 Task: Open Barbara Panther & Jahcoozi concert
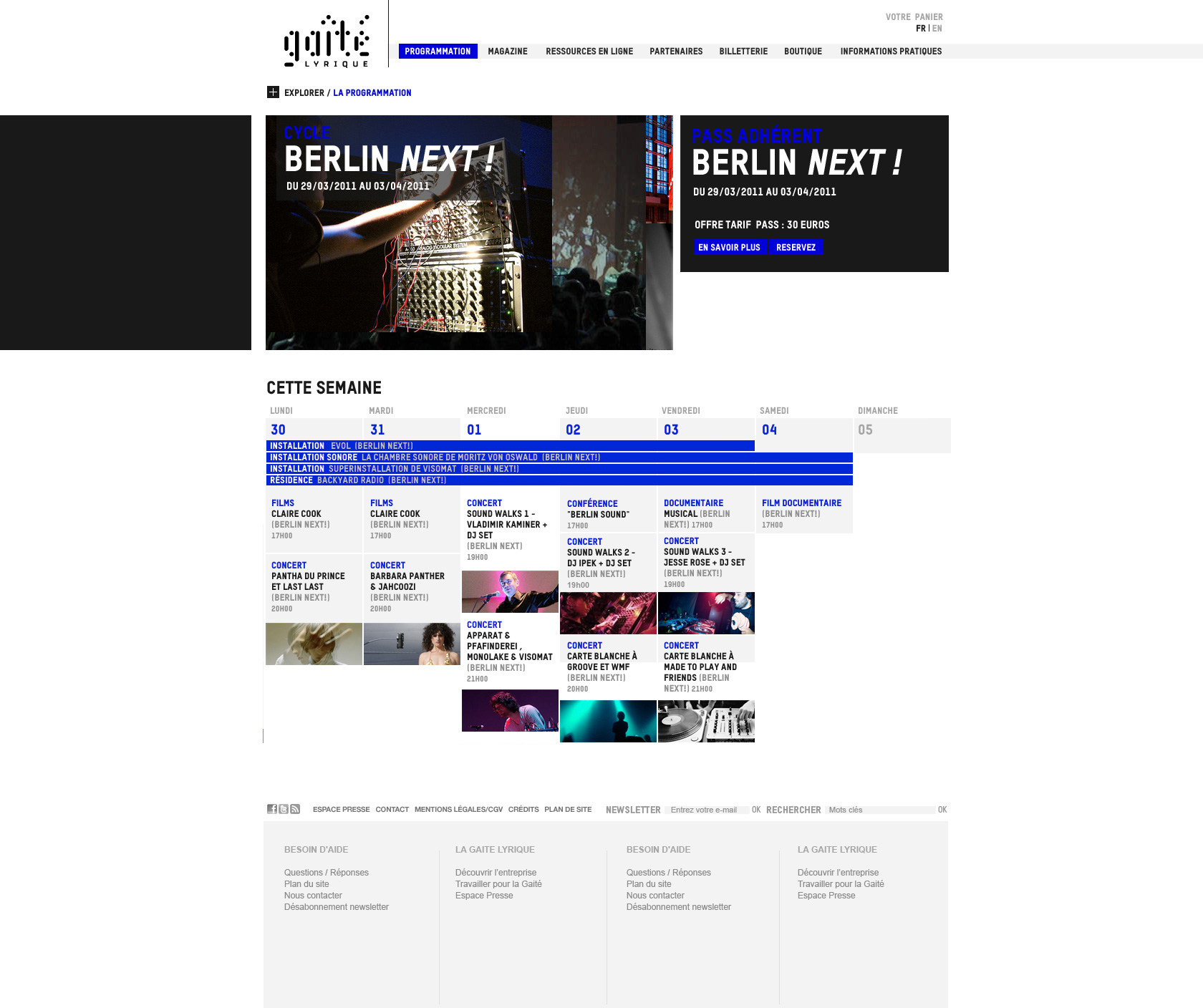(412, 587)
